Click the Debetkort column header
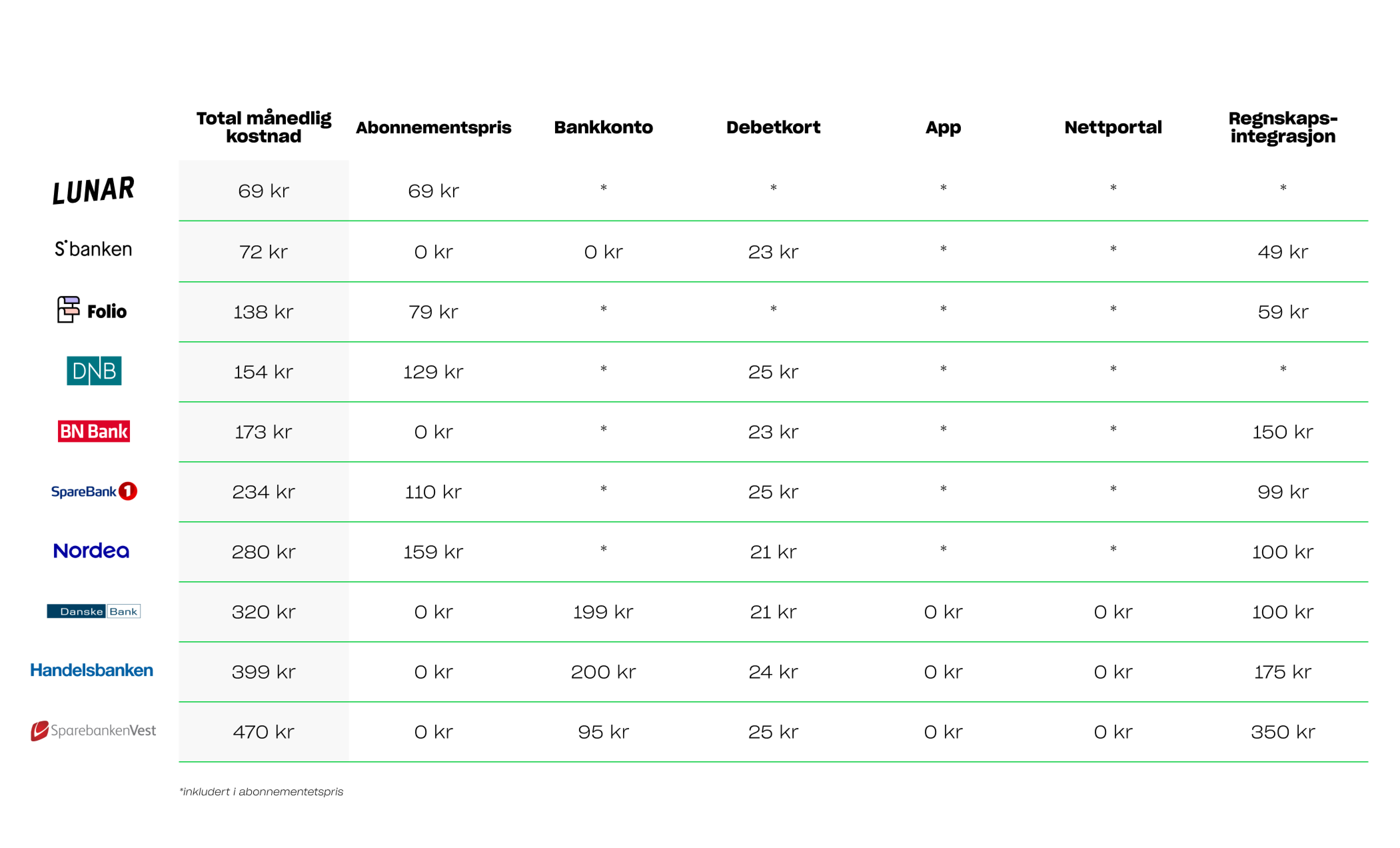Image resolution: width=1400 pixels, height=848 pixels. [x=773, y=127]
